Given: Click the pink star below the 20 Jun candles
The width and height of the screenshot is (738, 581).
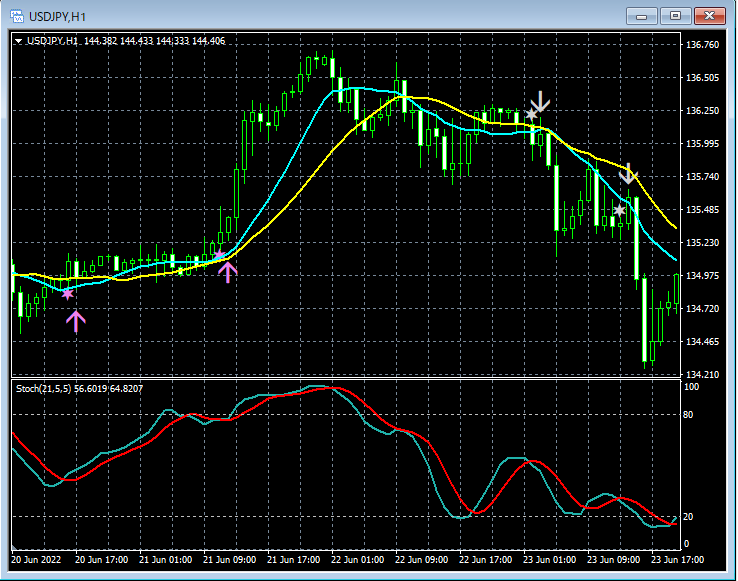Looking at the screenshot, I should pos(68,294).
